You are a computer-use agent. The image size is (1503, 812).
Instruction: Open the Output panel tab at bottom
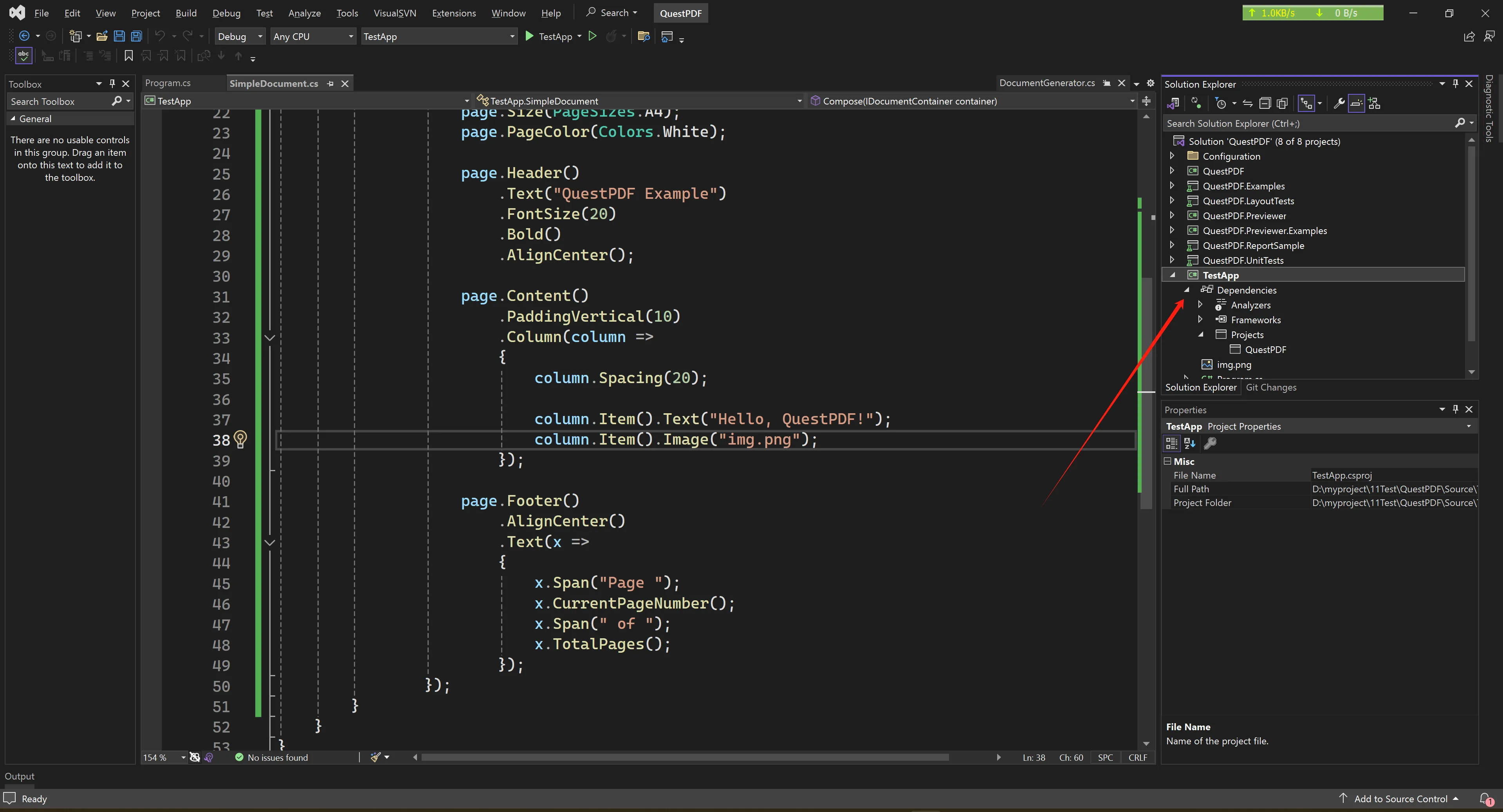click(x=20, y=776)
